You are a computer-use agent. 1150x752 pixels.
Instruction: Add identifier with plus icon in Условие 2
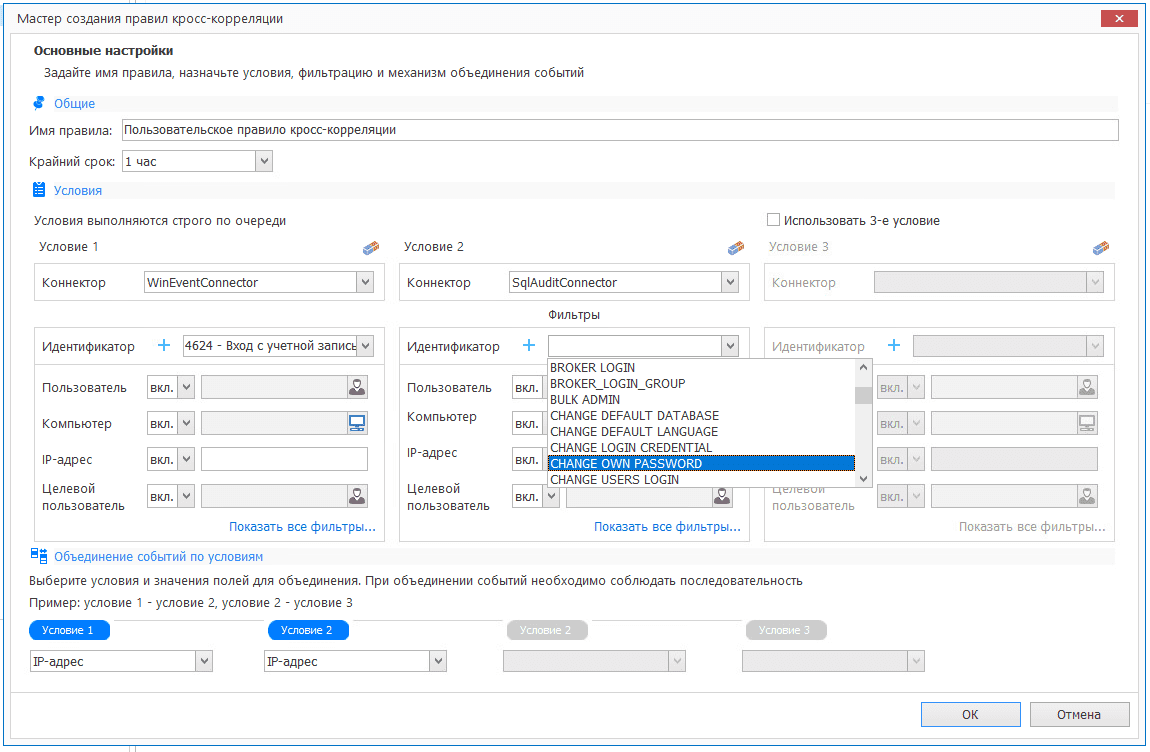529,346
